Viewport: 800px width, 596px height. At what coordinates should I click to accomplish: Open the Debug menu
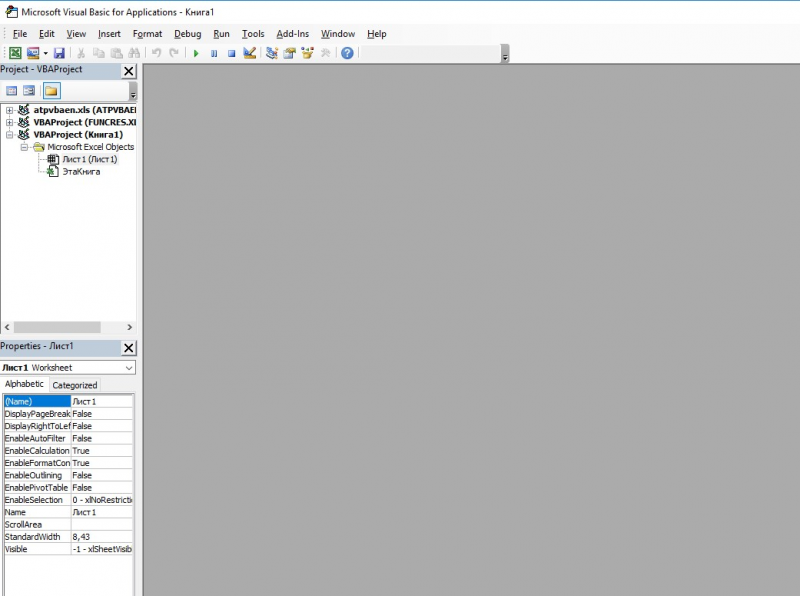[x=188, y=34]
